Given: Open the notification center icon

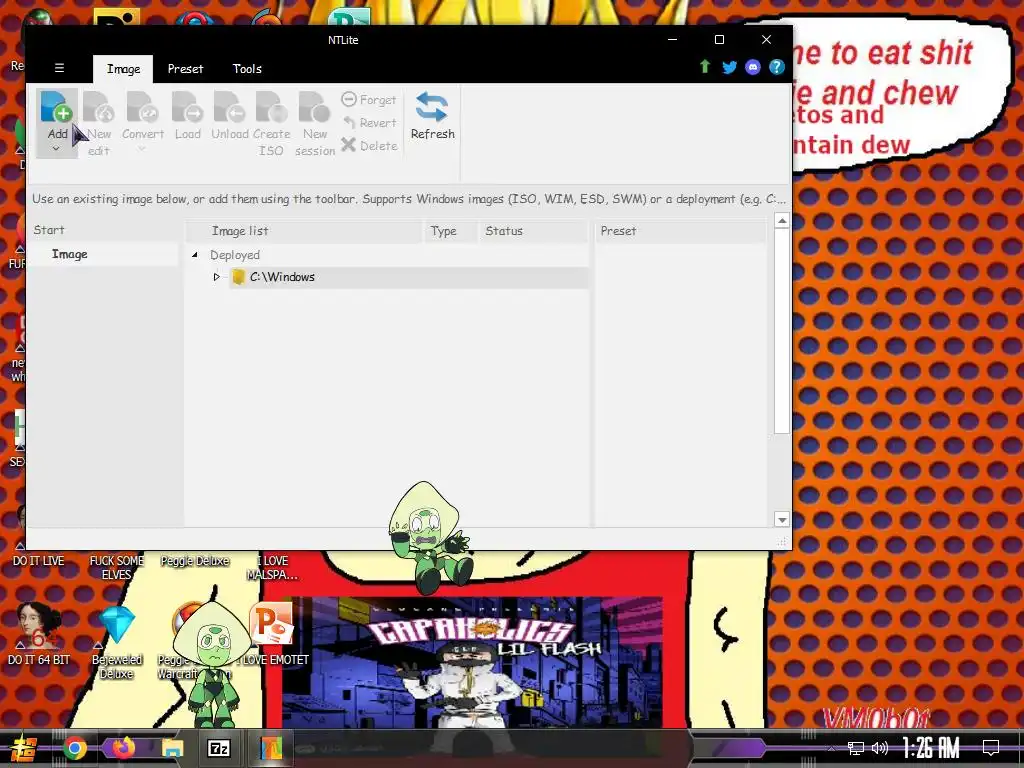Looking at the screenshot, I should tap(991, 748).
